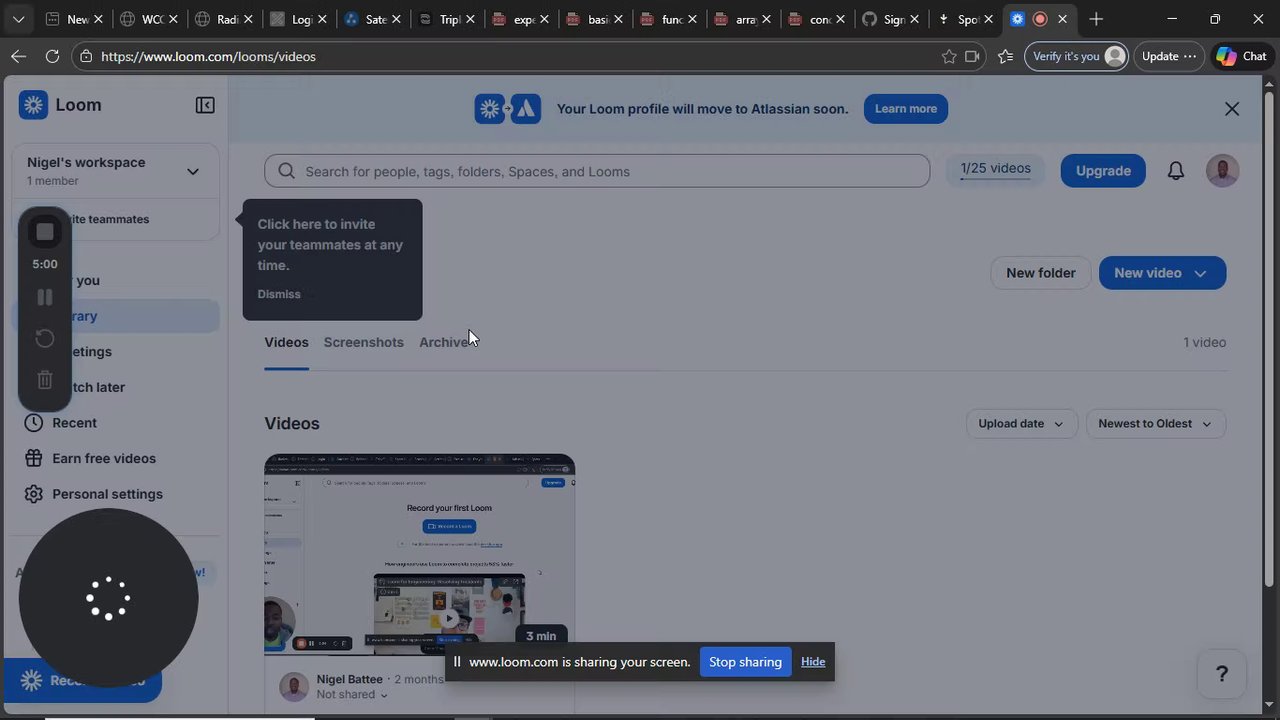Open Recent in the sidebar
The width and height of the screenshot is (1280, 720).
point(74,423)
